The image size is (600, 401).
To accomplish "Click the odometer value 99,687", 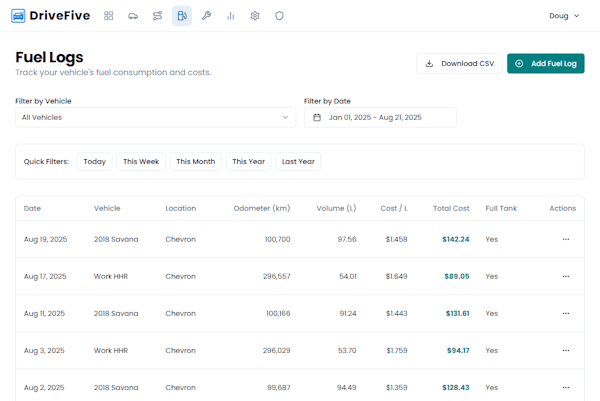I will pyautogui.click(x=279, y=388).
